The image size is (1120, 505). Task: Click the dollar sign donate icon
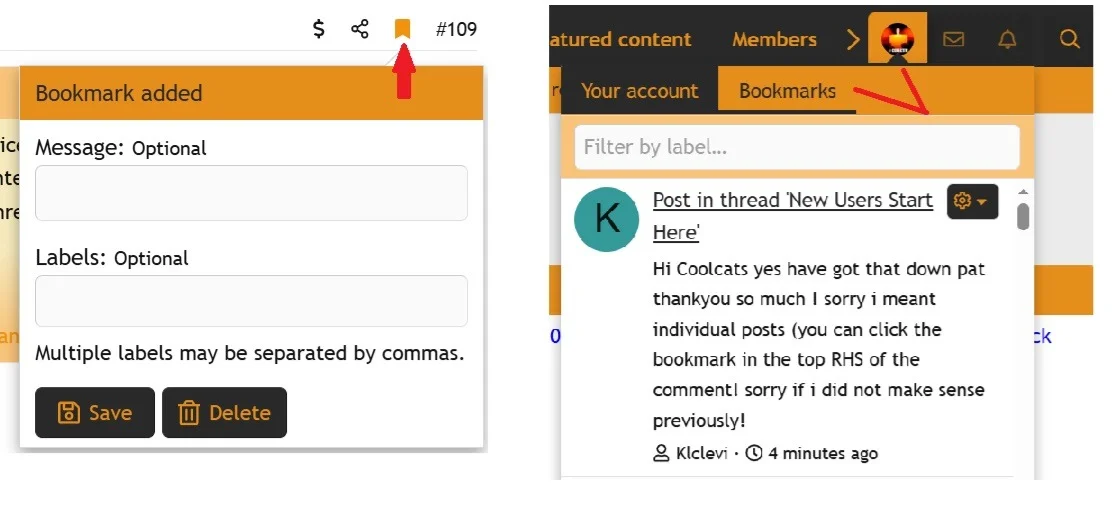click(x=319, y=29)
